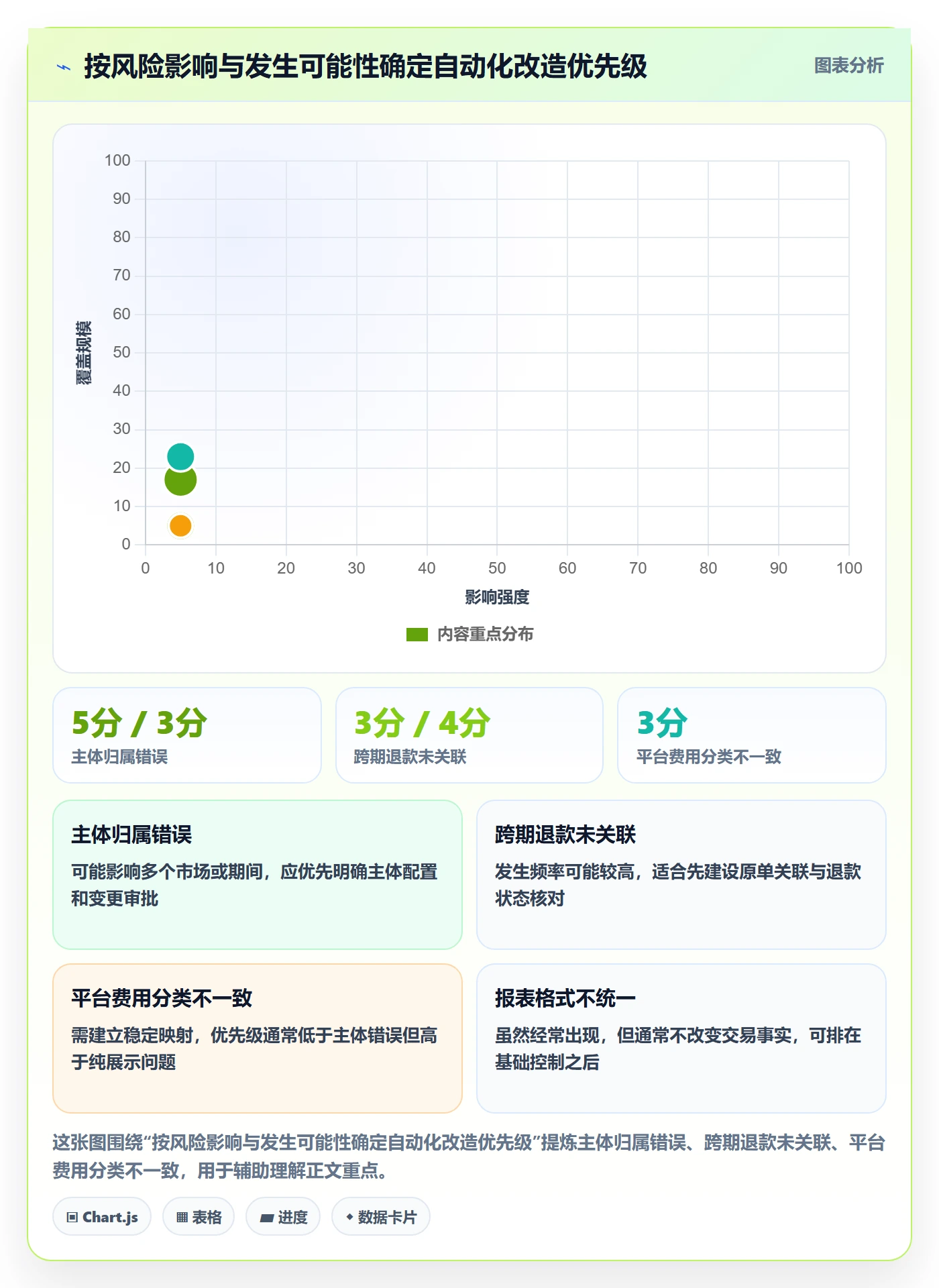Click the 表格 tag chip
This screenshot has height=1288, width=939.
[x=199, y=1217]
